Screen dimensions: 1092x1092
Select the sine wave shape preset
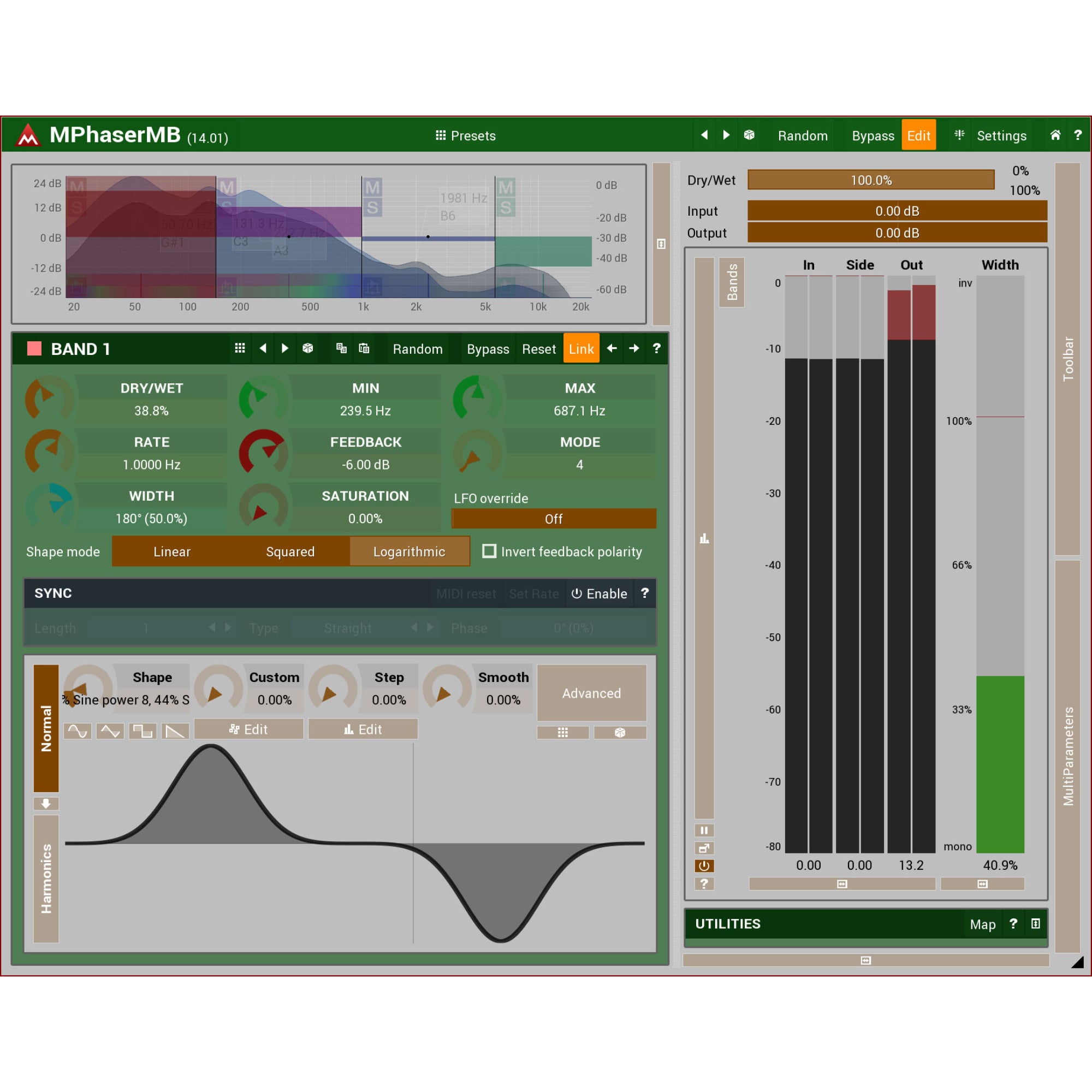click(x=78, y=731)
